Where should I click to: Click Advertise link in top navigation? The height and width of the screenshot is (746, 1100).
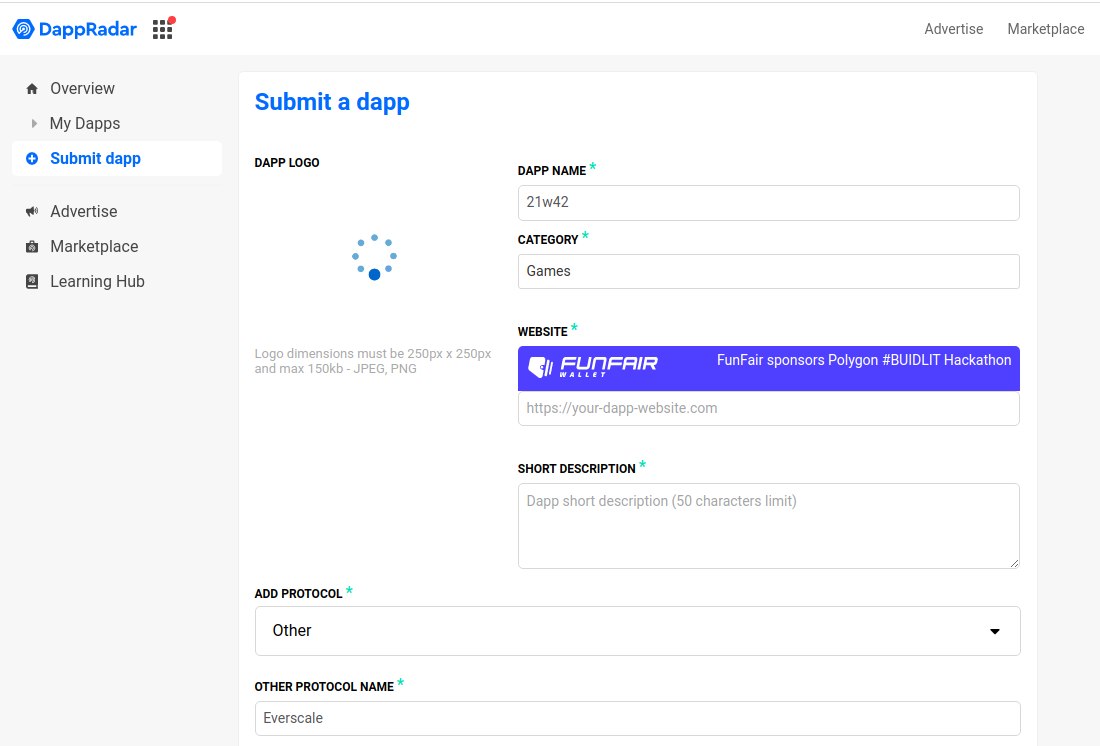tap(953, 29)
